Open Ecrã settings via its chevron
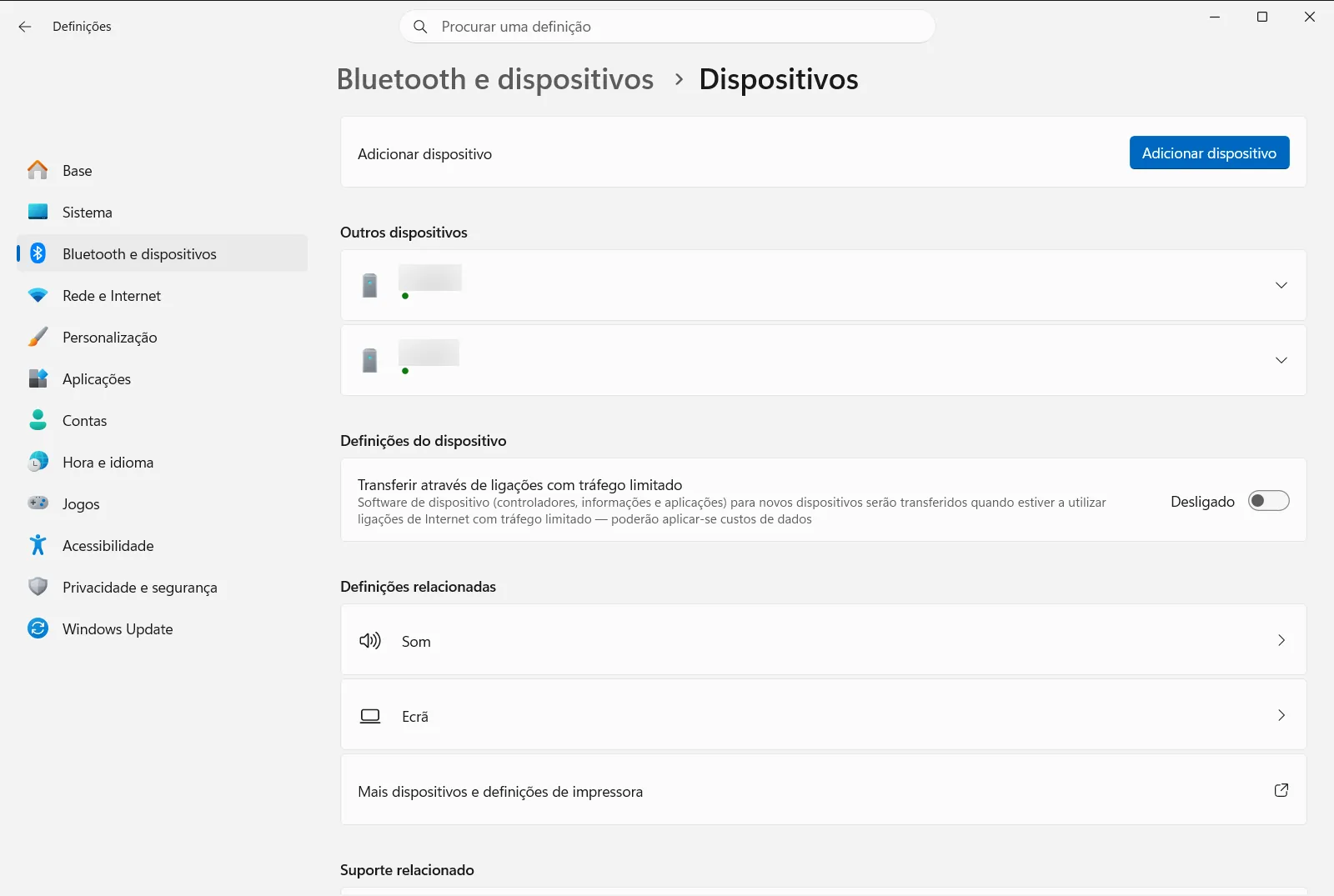This screenshot has height=896, width=1334. click(x=1281, y=715)
